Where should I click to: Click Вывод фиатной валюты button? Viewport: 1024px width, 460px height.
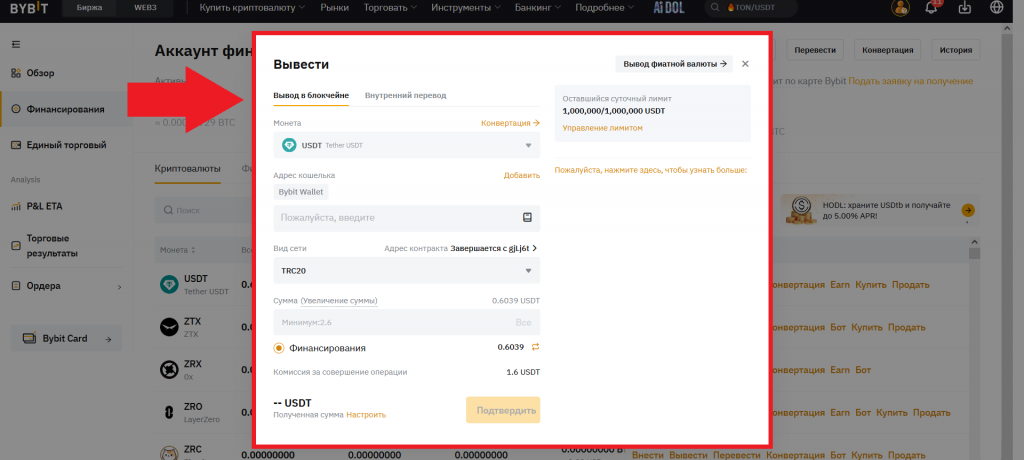[x=674, y=64]
